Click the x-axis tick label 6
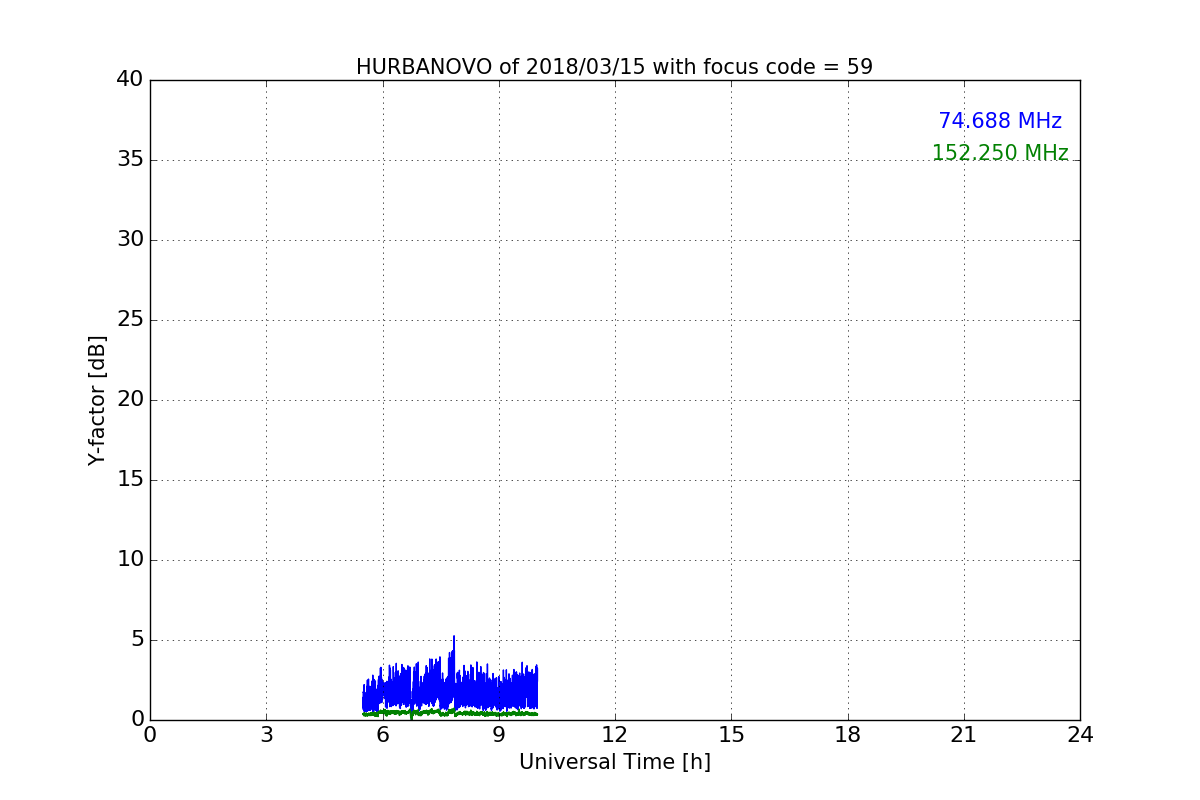The height and width of the screenshot is (800, 1200). (x=382, y=735)
